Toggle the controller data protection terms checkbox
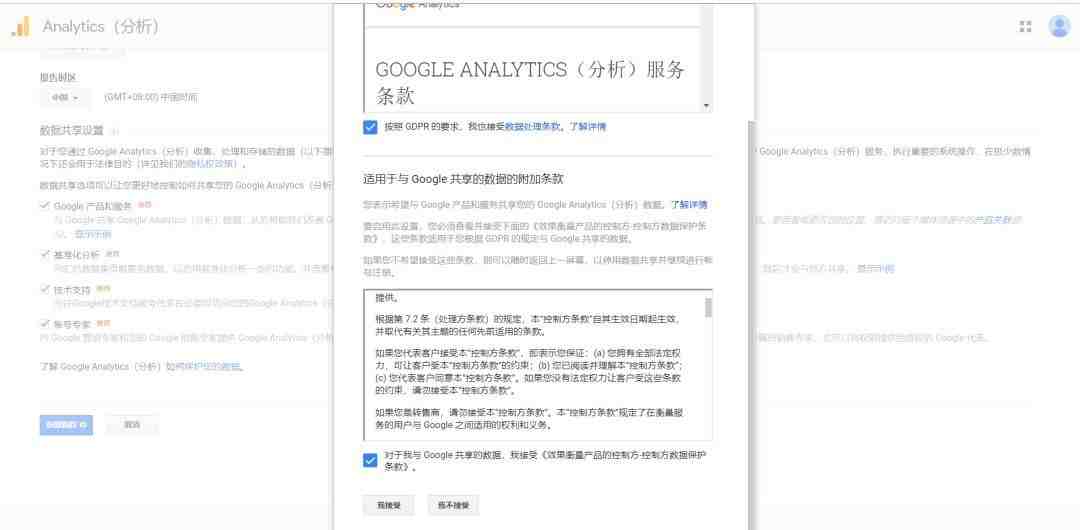The width and height of the screenshot is (1080, 530). point(370,460)
